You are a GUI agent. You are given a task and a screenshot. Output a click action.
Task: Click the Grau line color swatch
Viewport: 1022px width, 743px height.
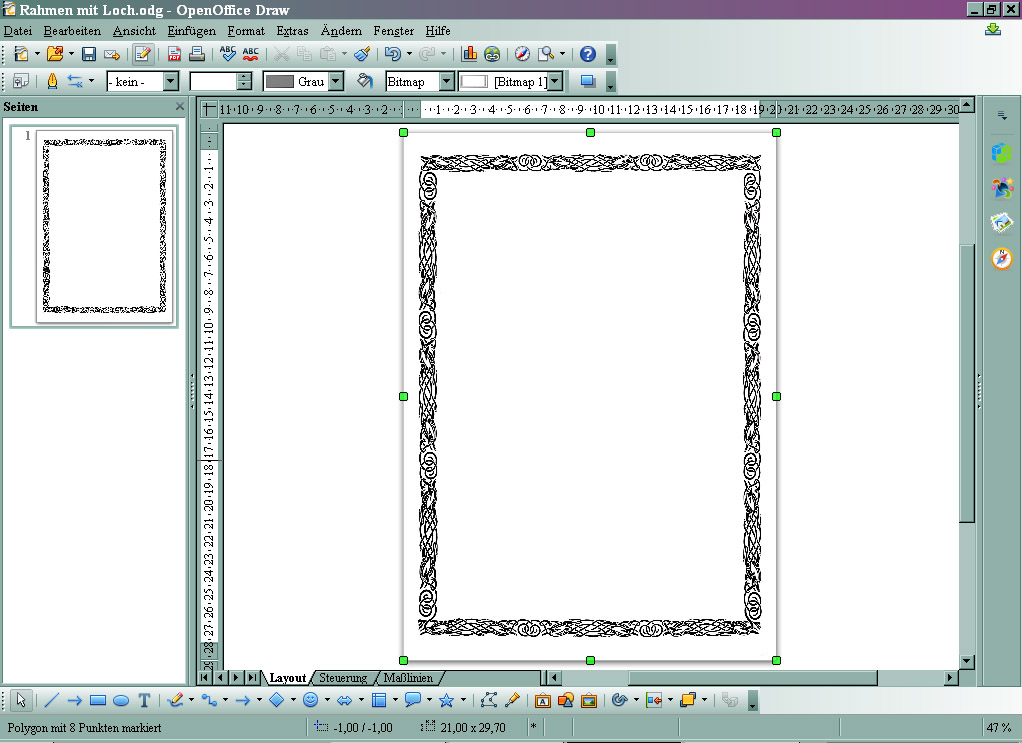(280, 81)
